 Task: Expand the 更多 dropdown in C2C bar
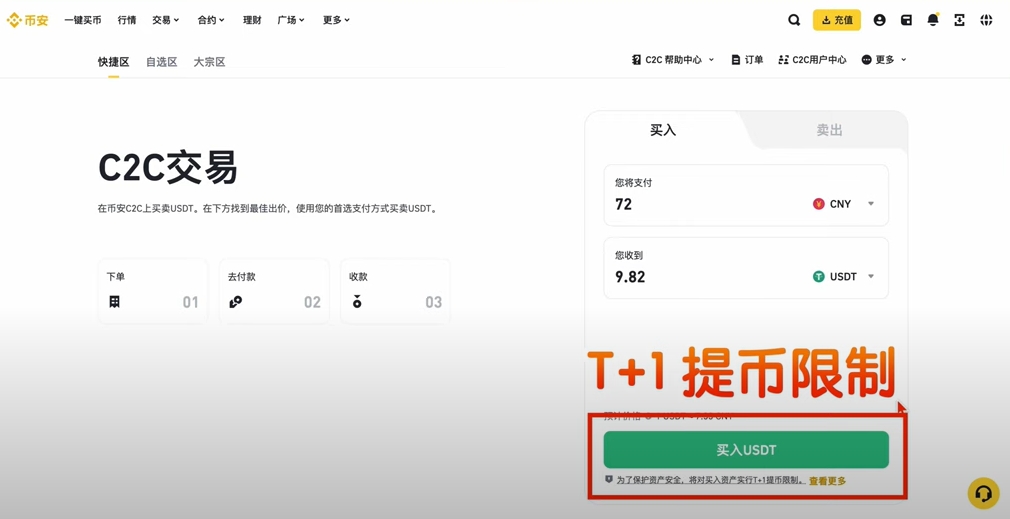(x=903, y=59)
